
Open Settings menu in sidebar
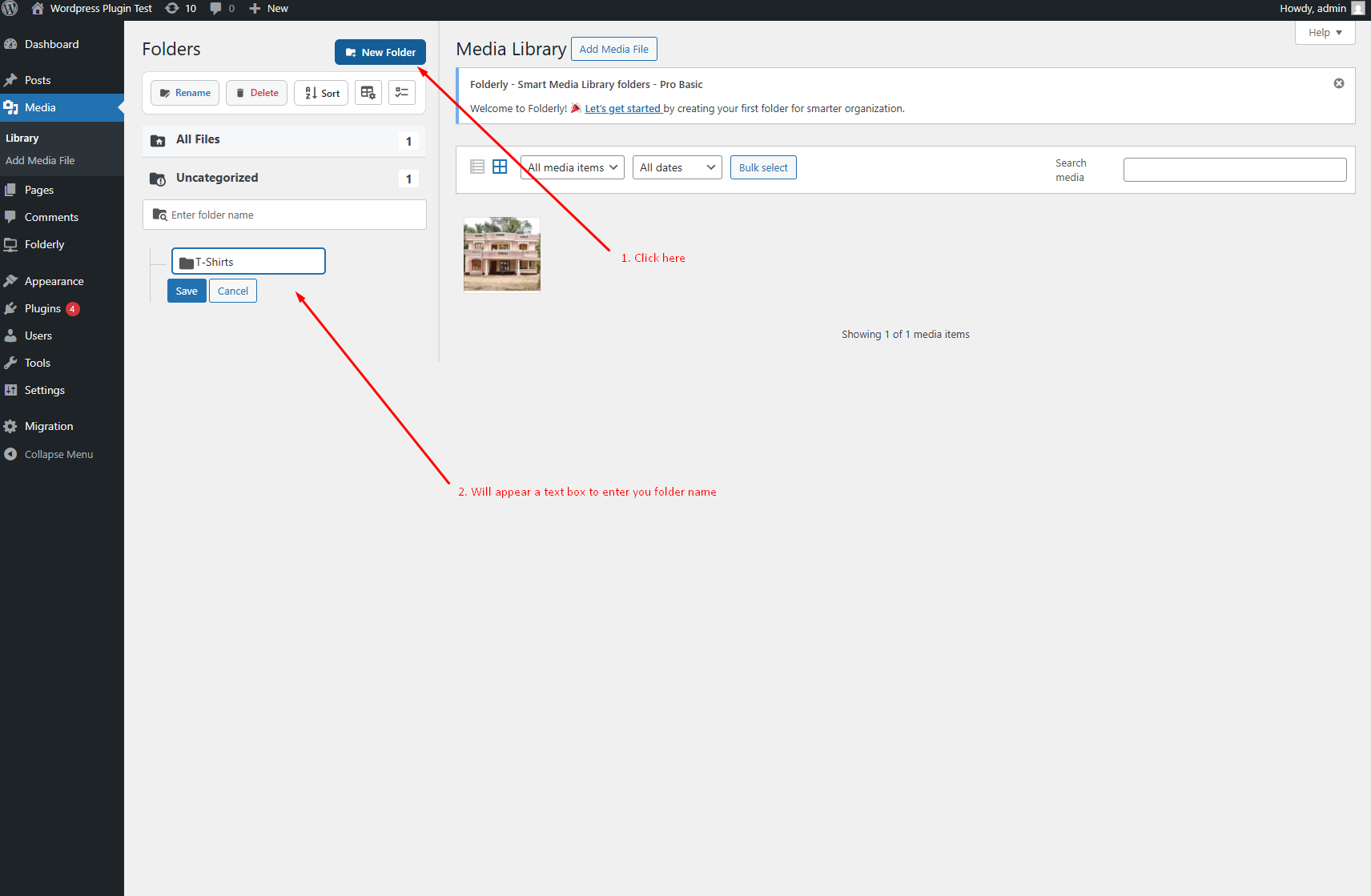tap(62, 390)
